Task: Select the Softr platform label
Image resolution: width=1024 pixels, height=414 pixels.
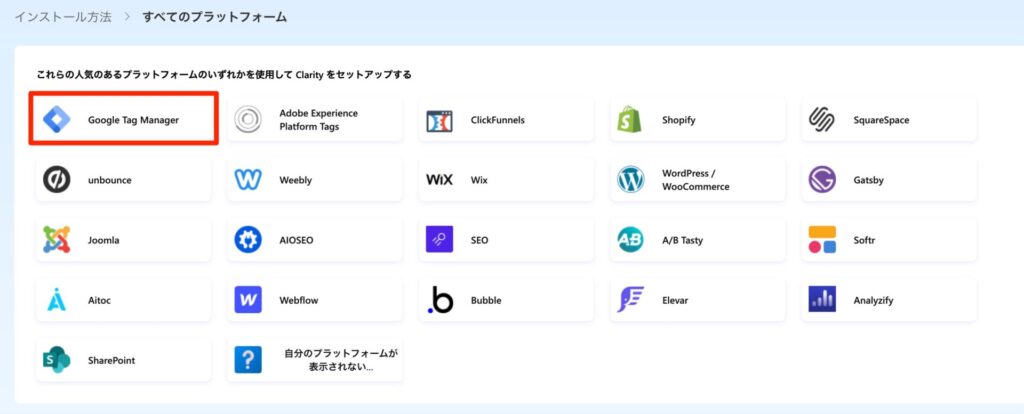Action: point(864,240)
